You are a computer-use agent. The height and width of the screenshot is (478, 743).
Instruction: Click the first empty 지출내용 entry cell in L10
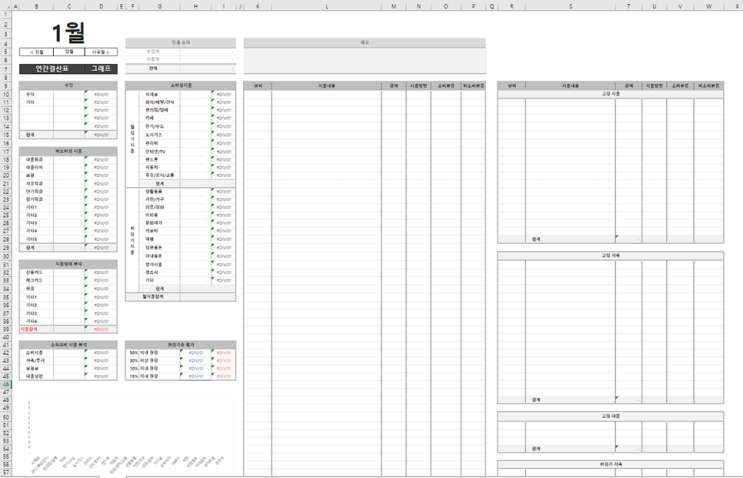click(x=326, y=94)
